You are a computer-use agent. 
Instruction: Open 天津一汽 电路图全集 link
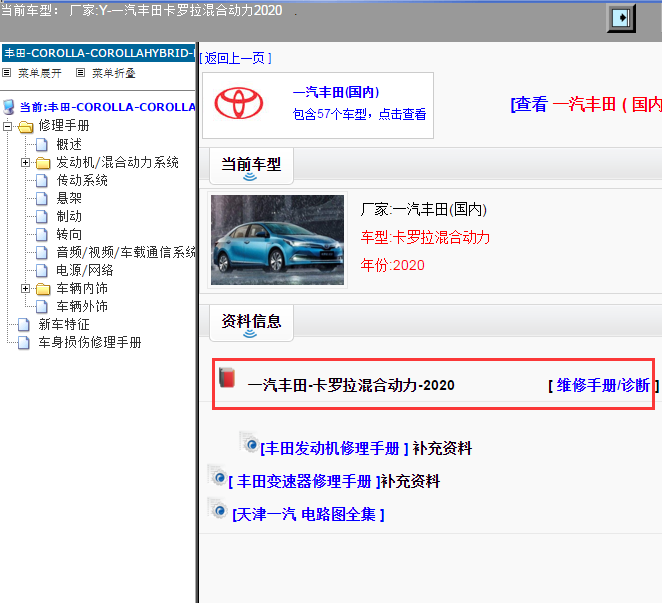click(x=308, y=514)
